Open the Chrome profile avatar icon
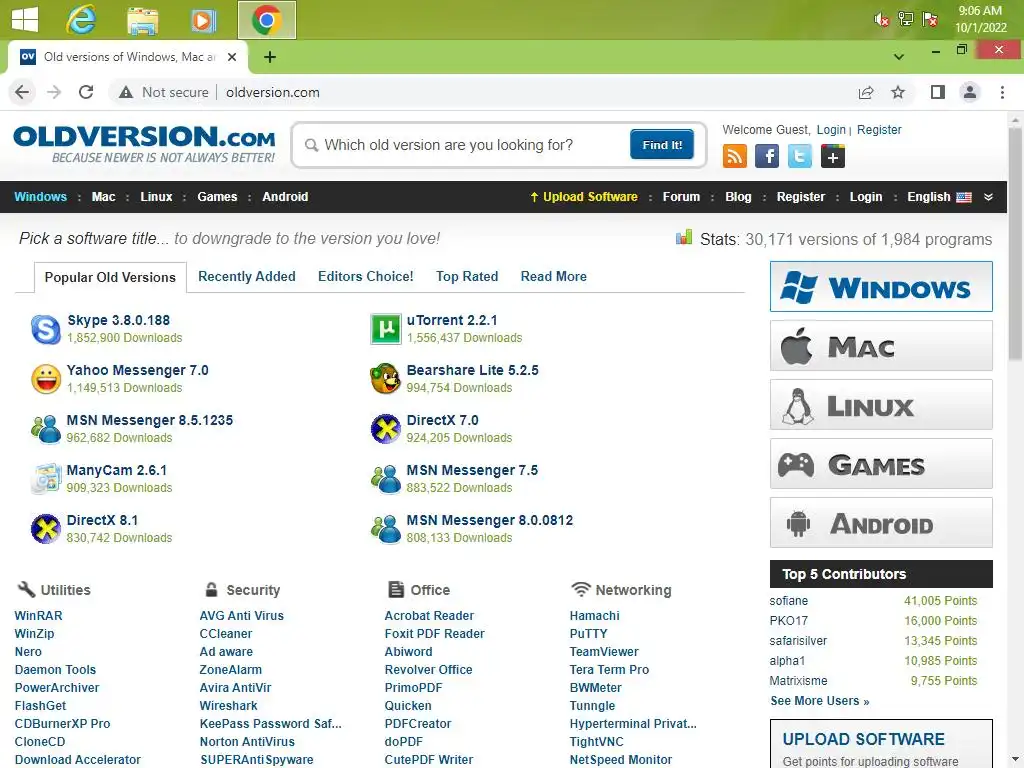This screenshot has height=768, width=1024. click(970, 92)
